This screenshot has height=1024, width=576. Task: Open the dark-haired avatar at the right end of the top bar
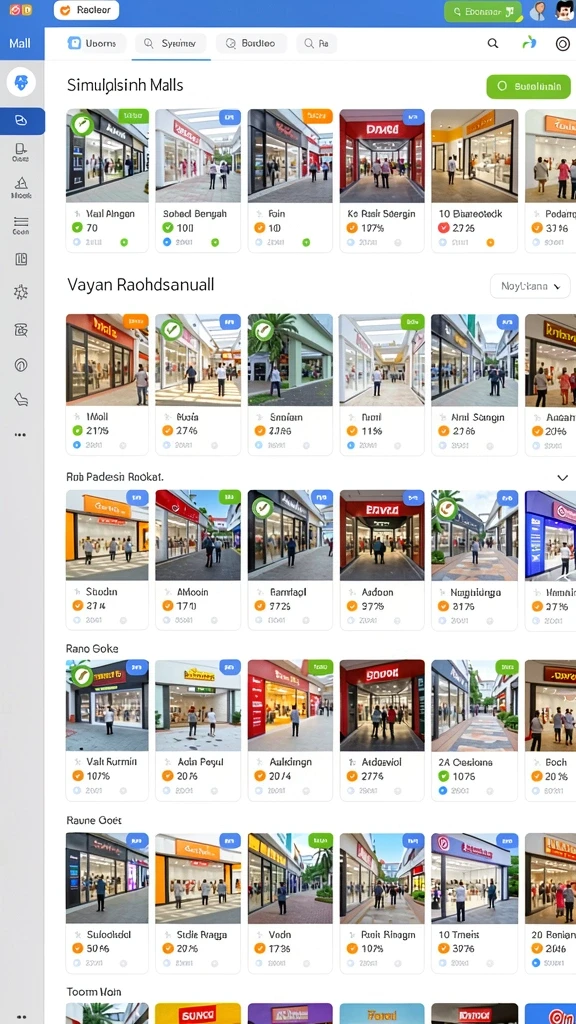click(x=564, y=11)
